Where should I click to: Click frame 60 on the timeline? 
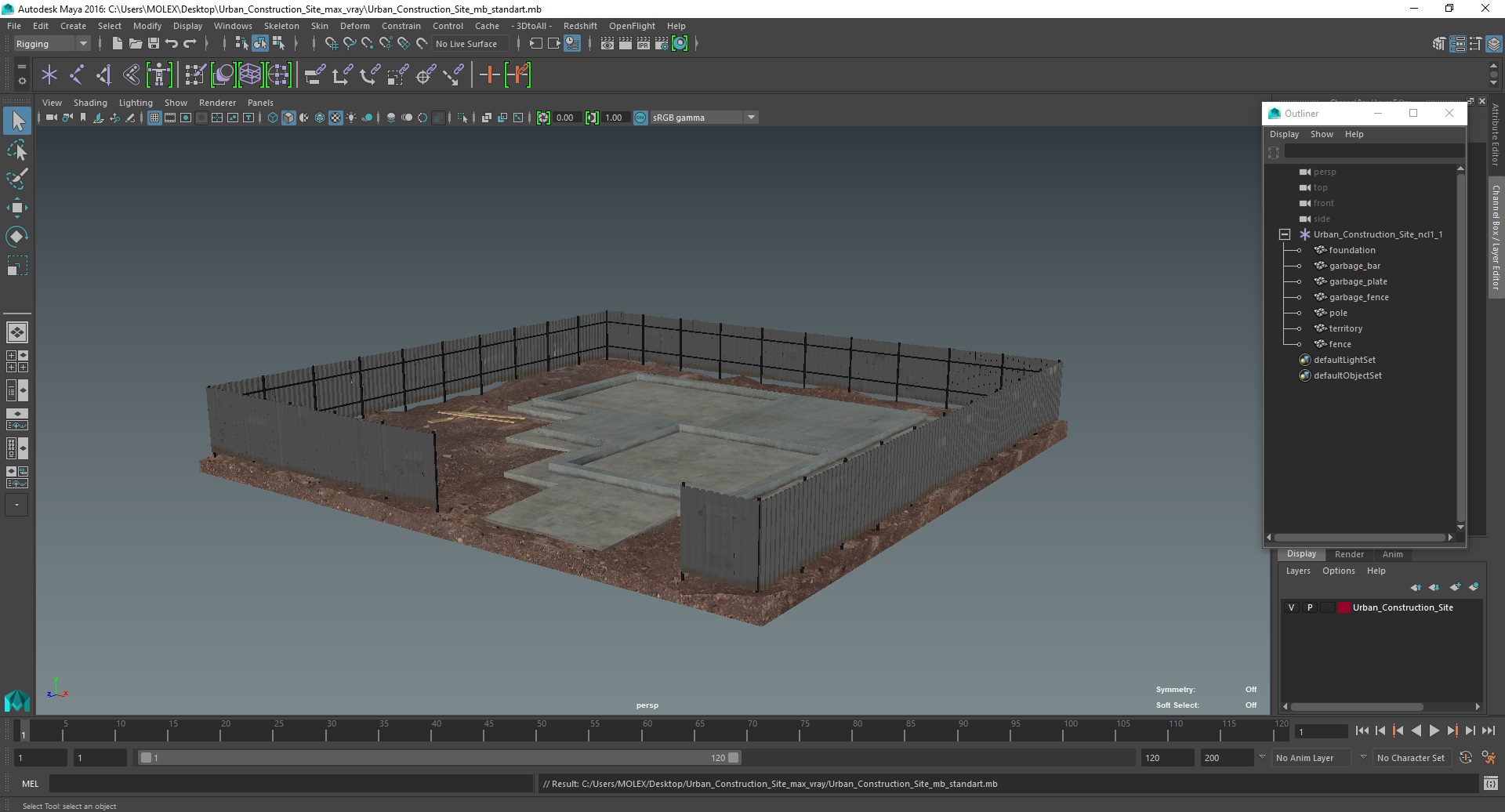pos(647,731)
